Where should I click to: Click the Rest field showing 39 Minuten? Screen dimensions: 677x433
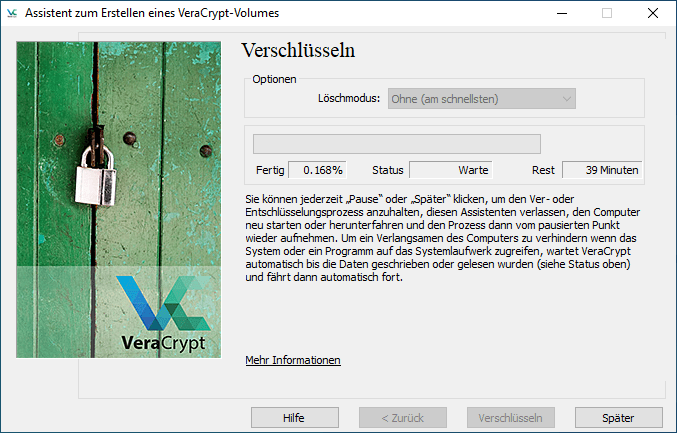click(602, 170)
